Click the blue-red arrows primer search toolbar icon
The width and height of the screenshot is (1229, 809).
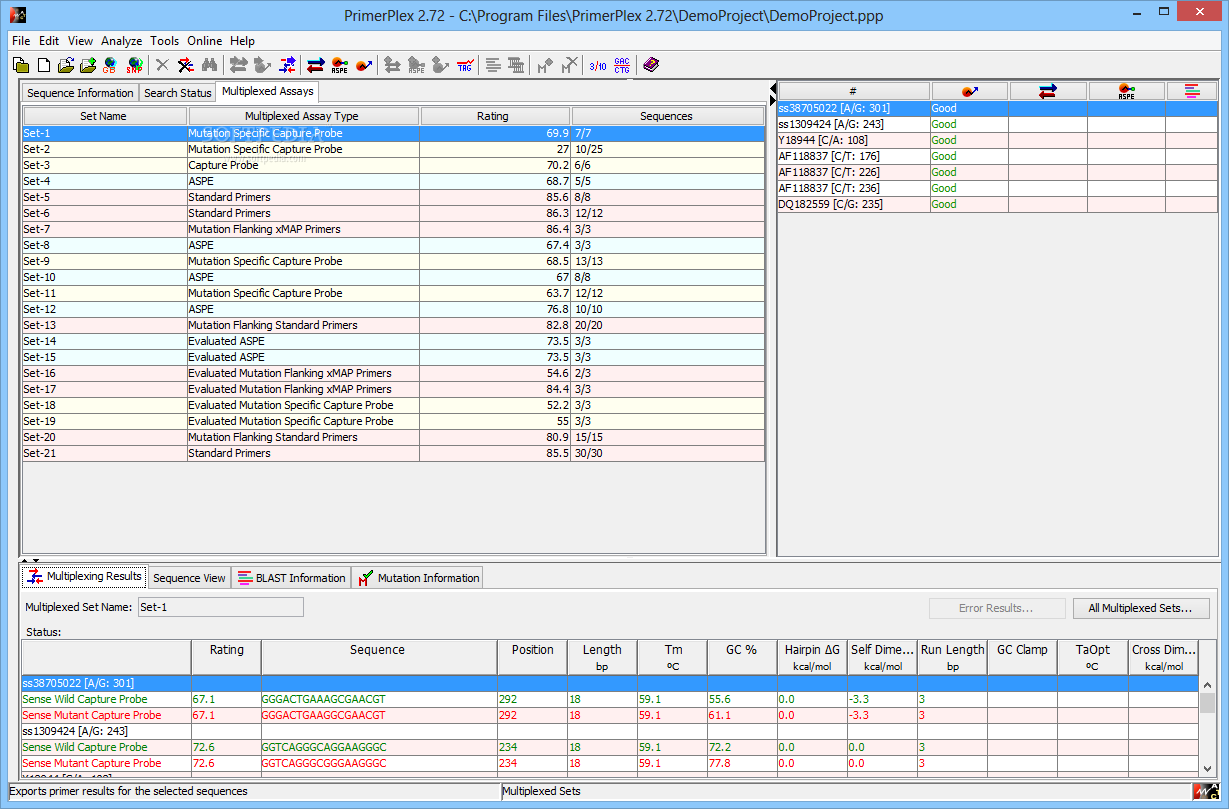(x=316, y=65)
